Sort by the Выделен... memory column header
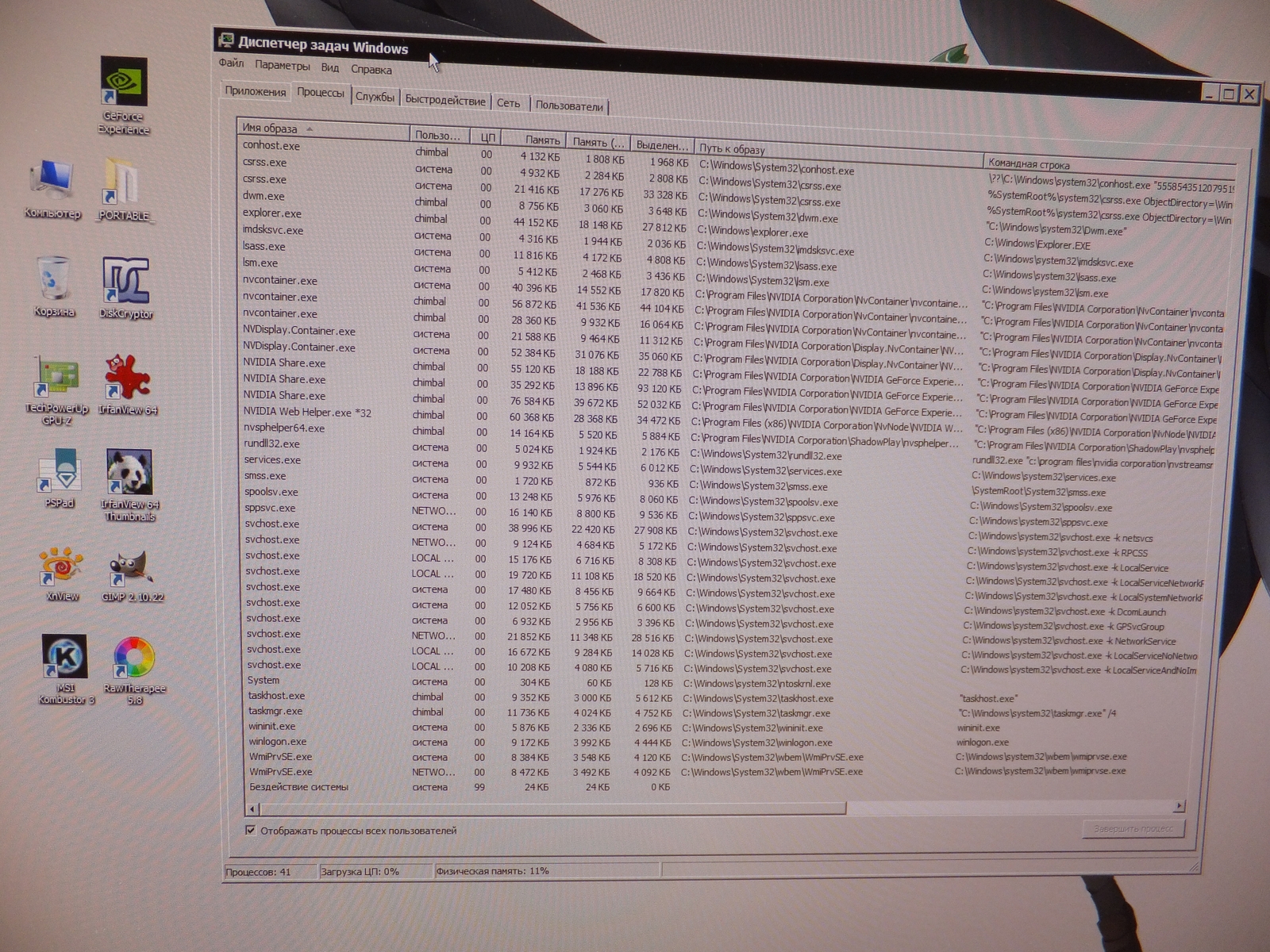This screenshot has height=952, width=1270. coord(662,145)
